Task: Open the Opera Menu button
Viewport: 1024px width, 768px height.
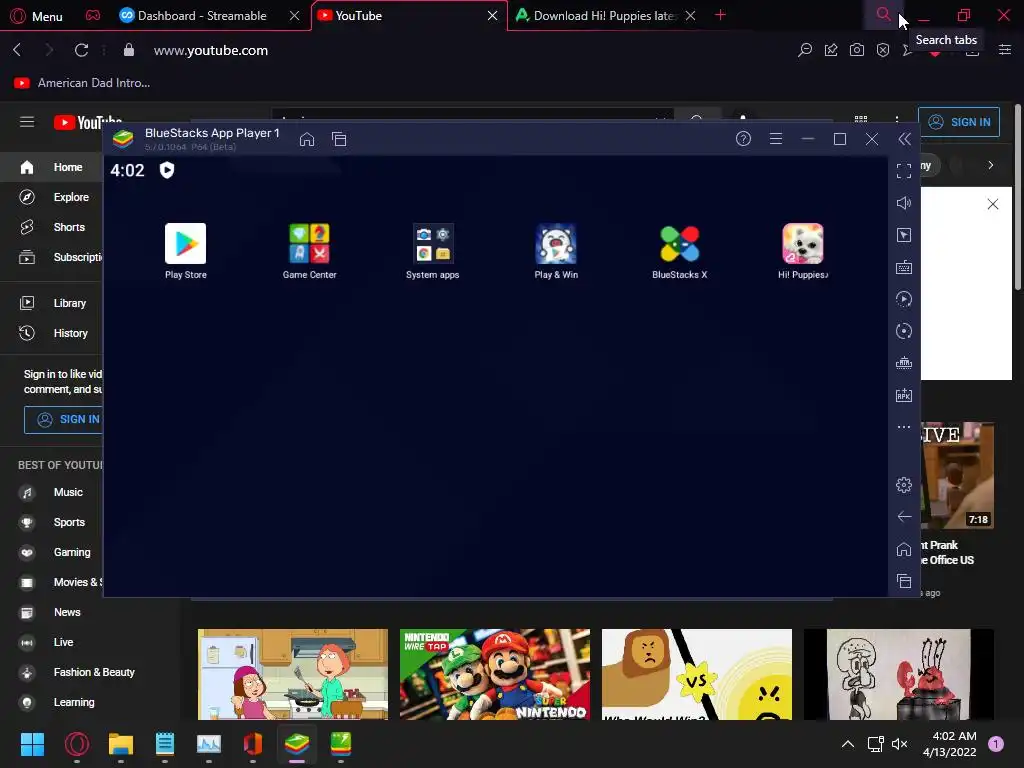Action: click(x=37, y=16)
